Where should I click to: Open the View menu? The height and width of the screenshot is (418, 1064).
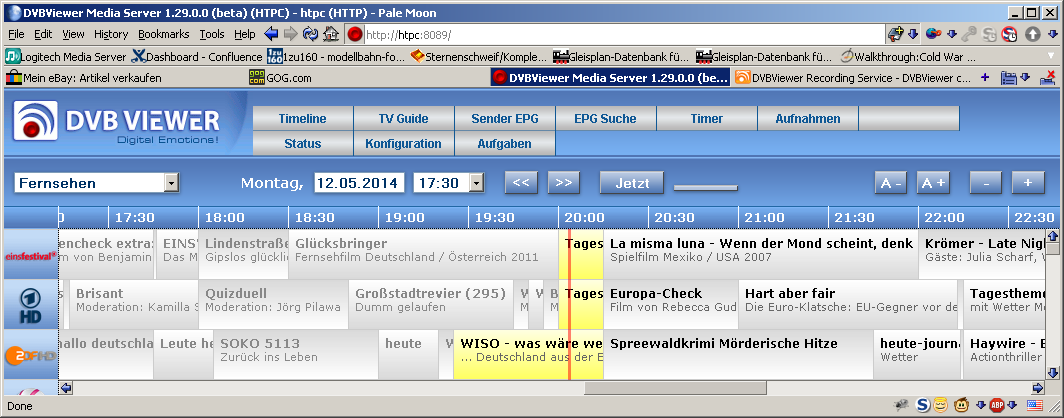(x=73, y=34)
